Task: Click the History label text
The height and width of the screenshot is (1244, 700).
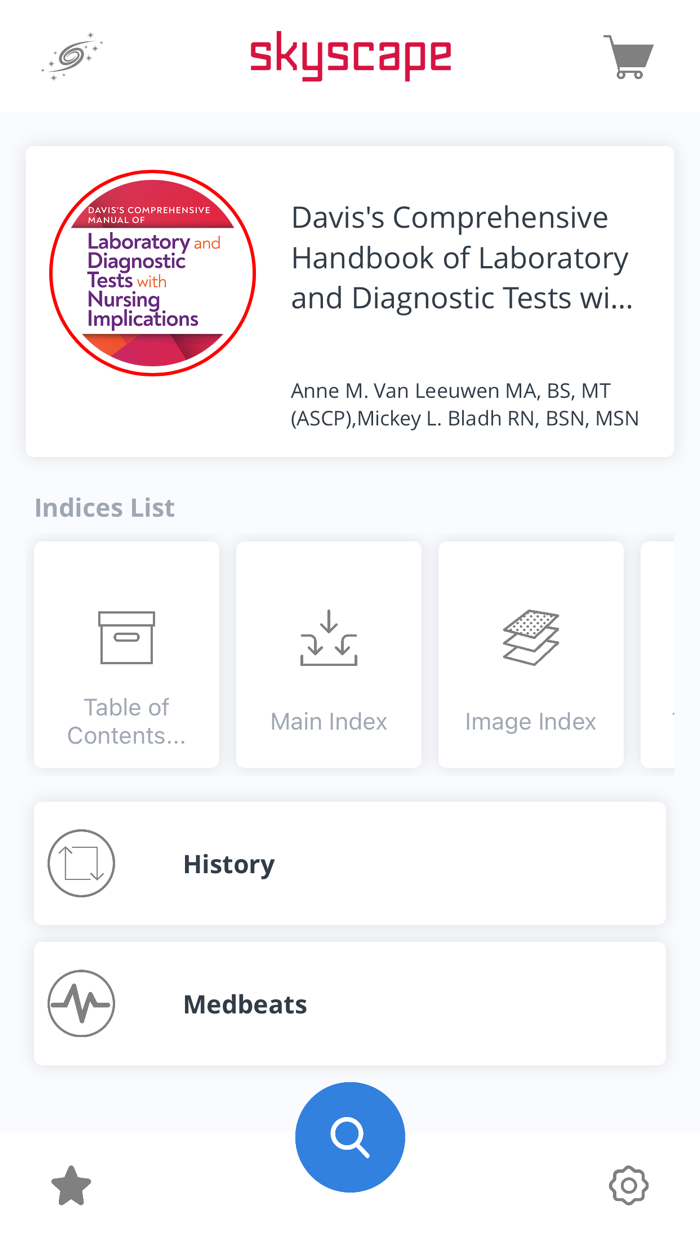Action: point(229,863)
